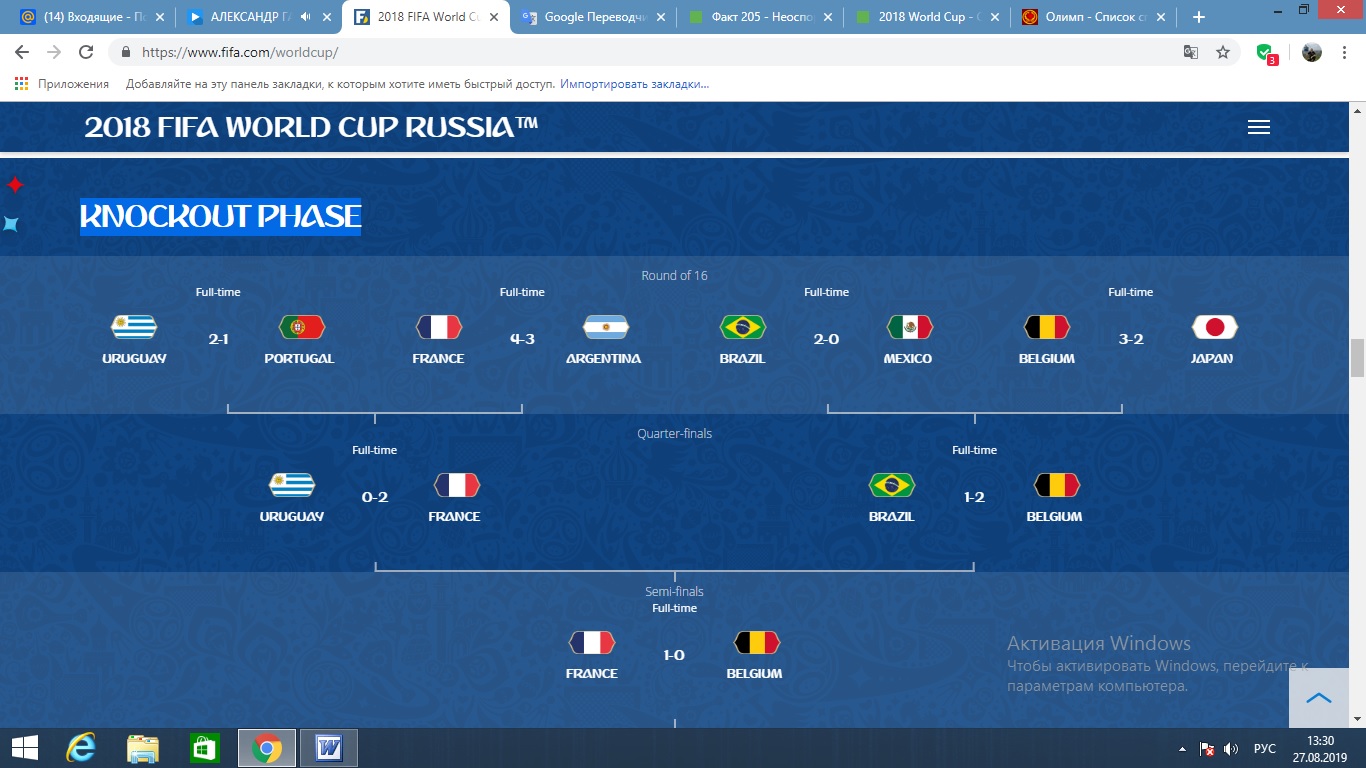Open the Uruguay 2-1 Portugal match score
This screenshot has height=768, width=1366.
[x=218, y=339]
